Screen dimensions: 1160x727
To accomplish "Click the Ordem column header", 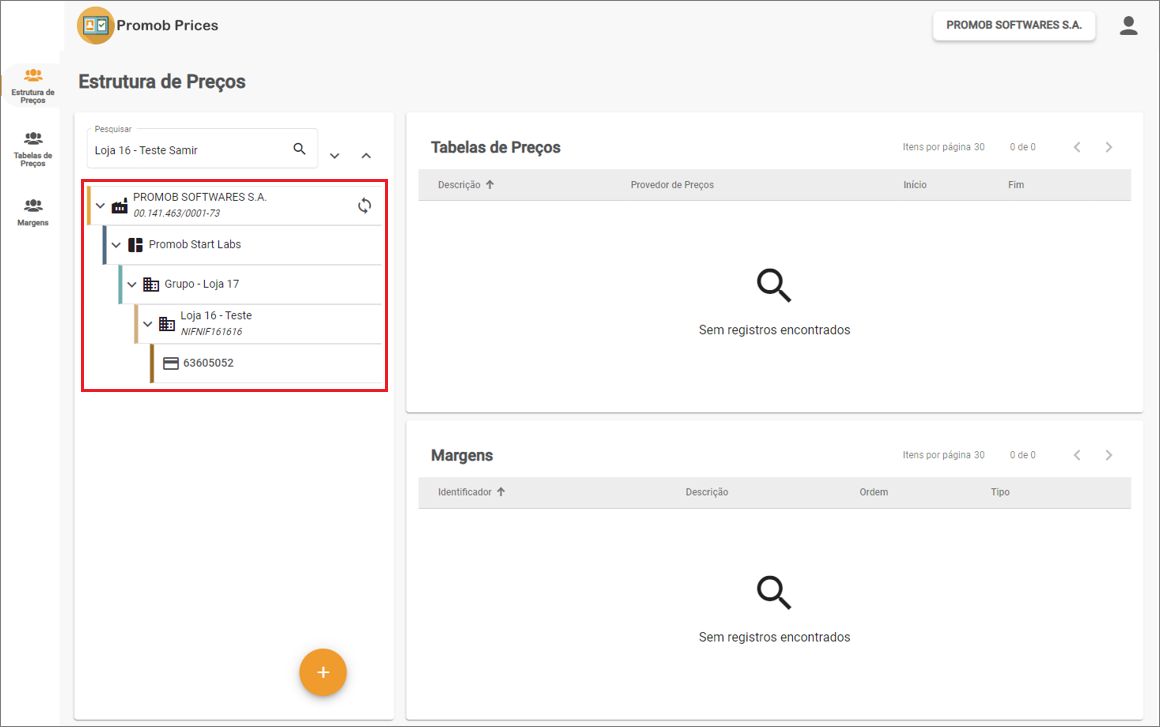I will (x=874, y=492).
